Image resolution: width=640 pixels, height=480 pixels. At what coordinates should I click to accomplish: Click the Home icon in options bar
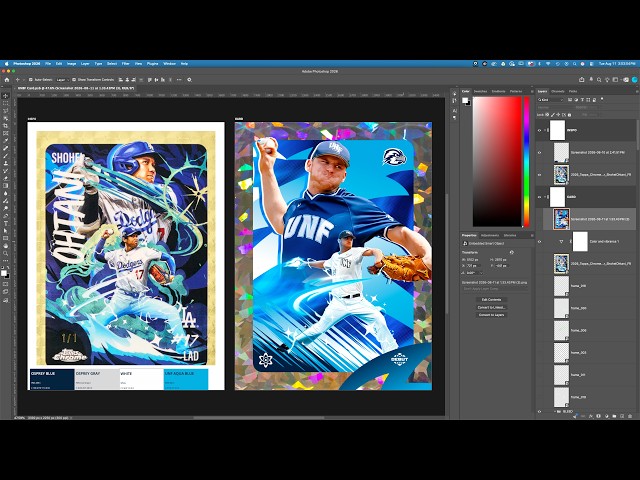7,80
